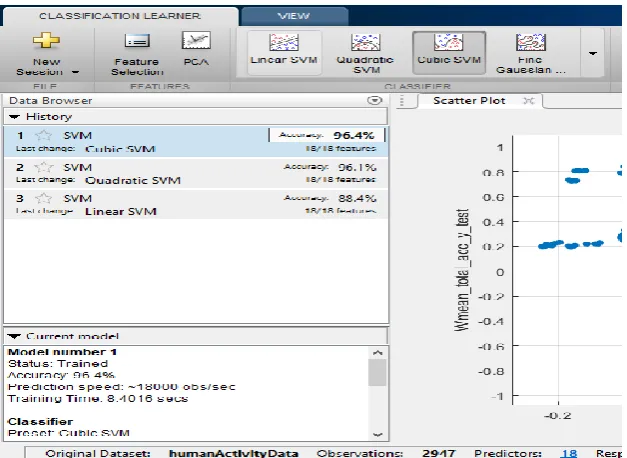Viewport: 627px width, 458px height.
Task: Pick the Fine Gaussian SVM classifier
Action: point(530,52)
